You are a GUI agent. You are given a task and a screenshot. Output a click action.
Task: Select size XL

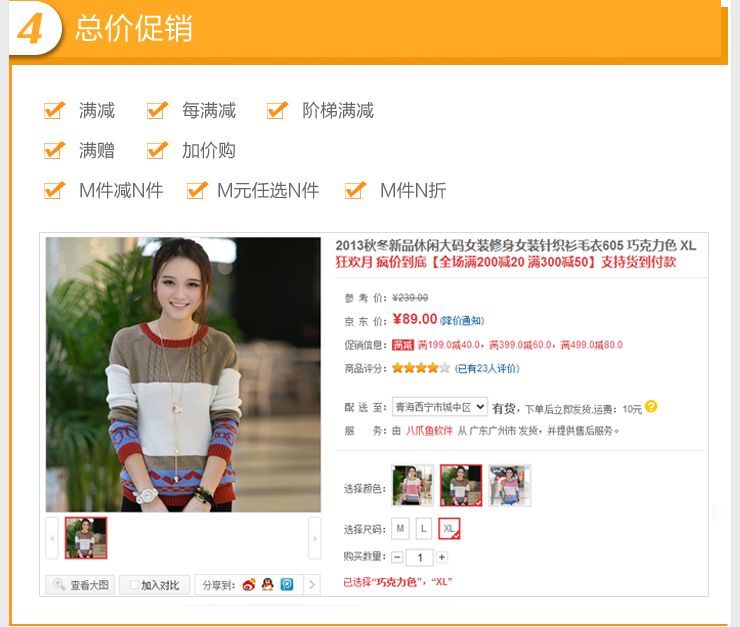point(449,528)
